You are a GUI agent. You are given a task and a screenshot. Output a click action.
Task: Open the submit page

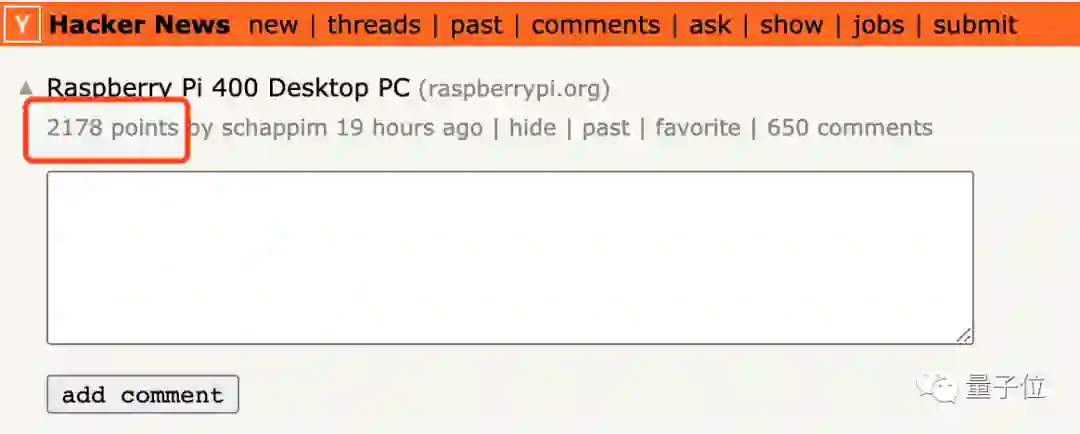click(x=975, y=25)
